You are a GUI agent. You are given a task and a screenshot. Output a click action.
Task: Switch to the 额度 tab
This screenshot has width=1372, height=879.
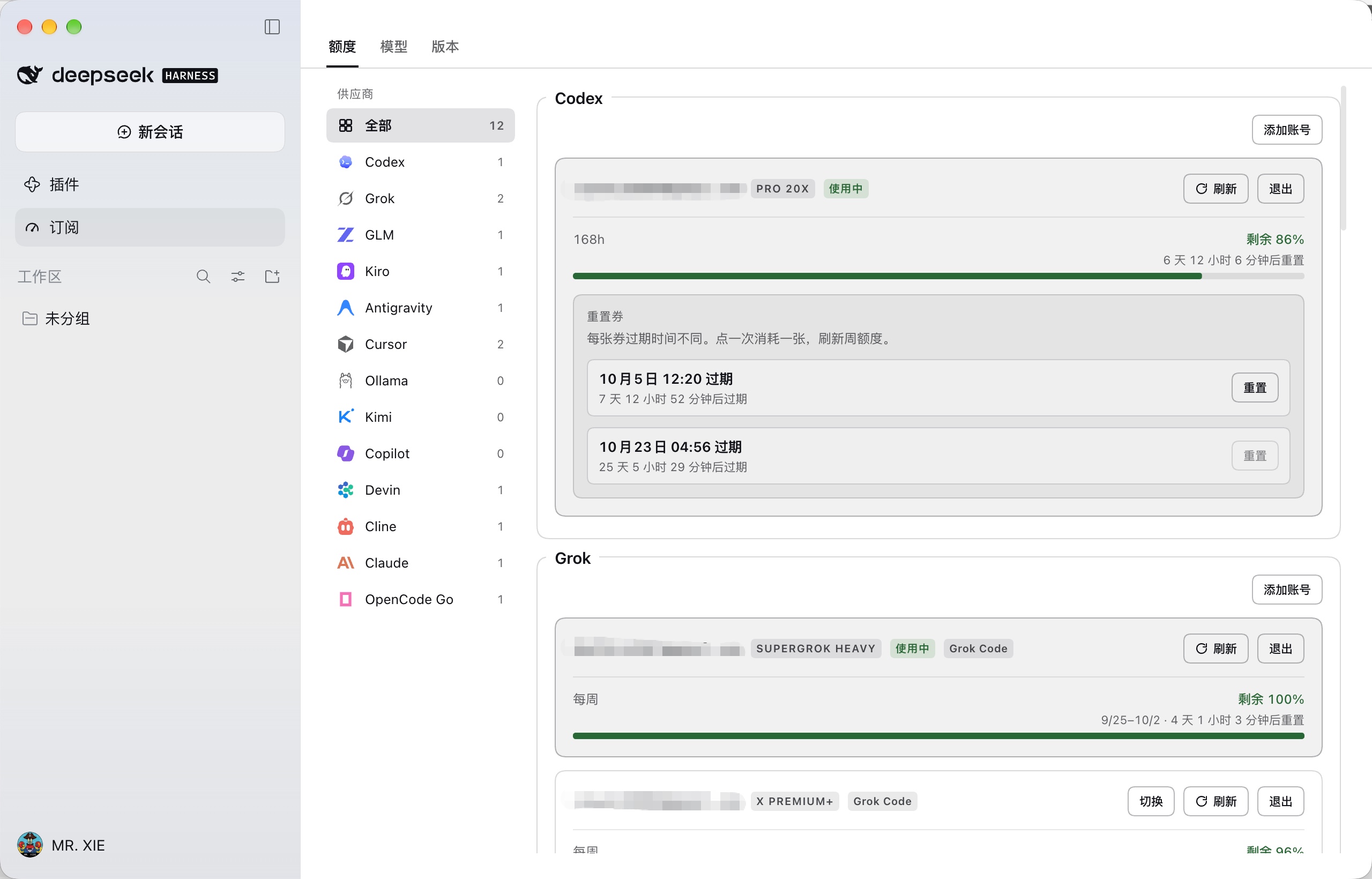tap(342, 47)
